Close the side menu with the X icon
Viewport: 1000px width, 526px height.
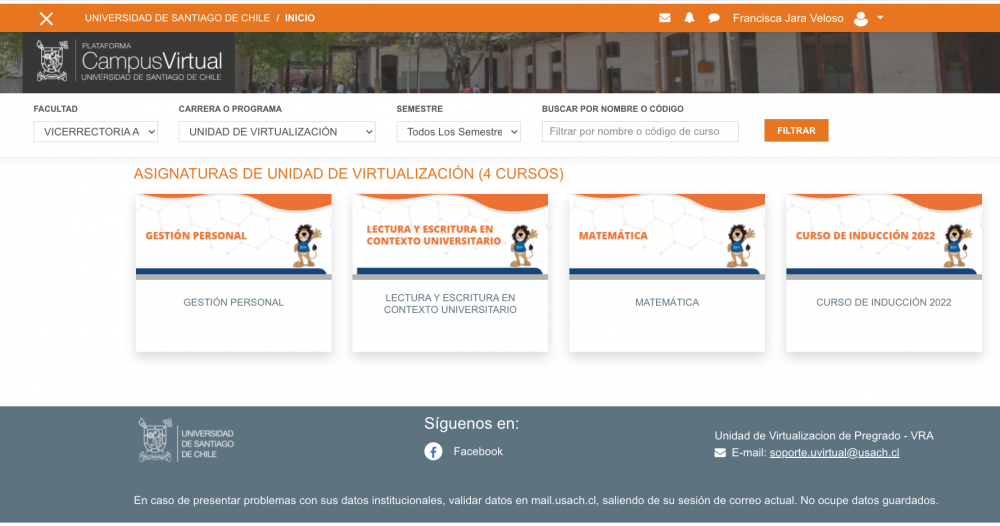point(46,18)
